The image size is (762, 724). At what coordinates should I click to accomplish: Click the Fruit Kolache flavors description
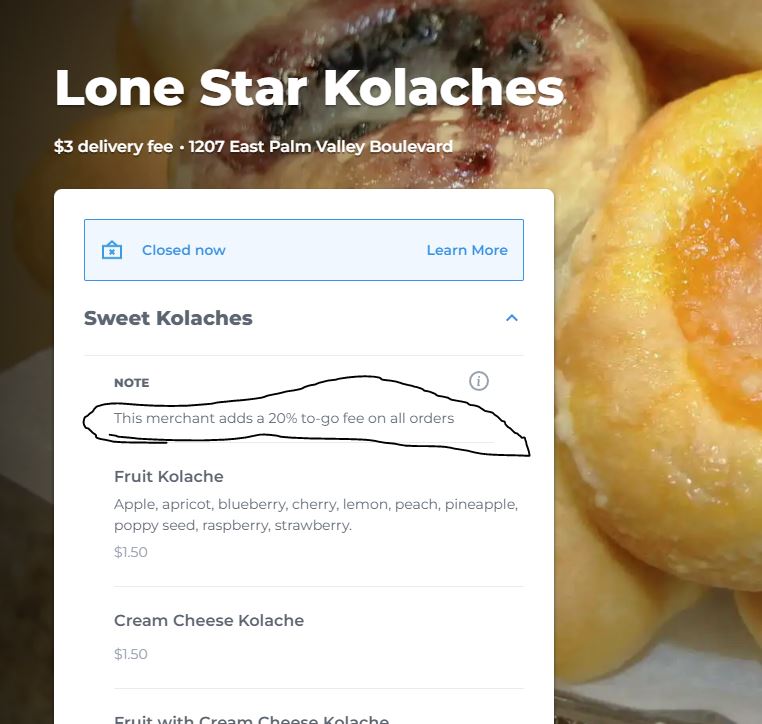coord(315,514)
